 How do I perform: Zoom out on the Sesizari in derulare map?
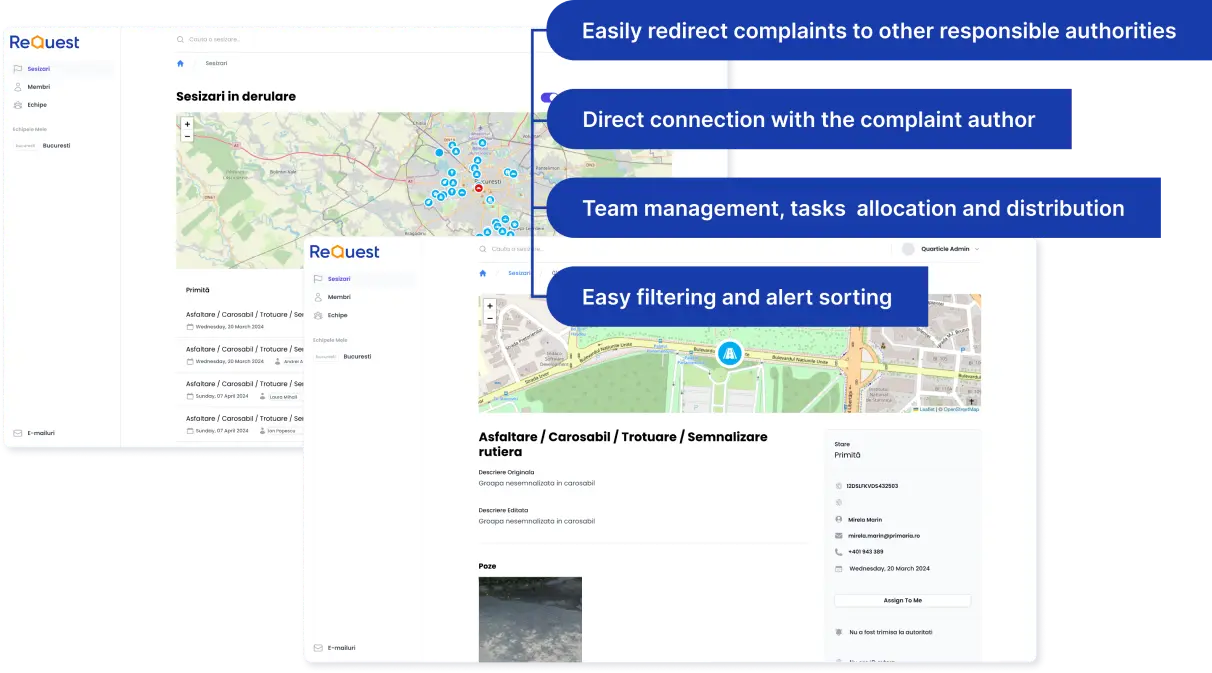point(187,136)
